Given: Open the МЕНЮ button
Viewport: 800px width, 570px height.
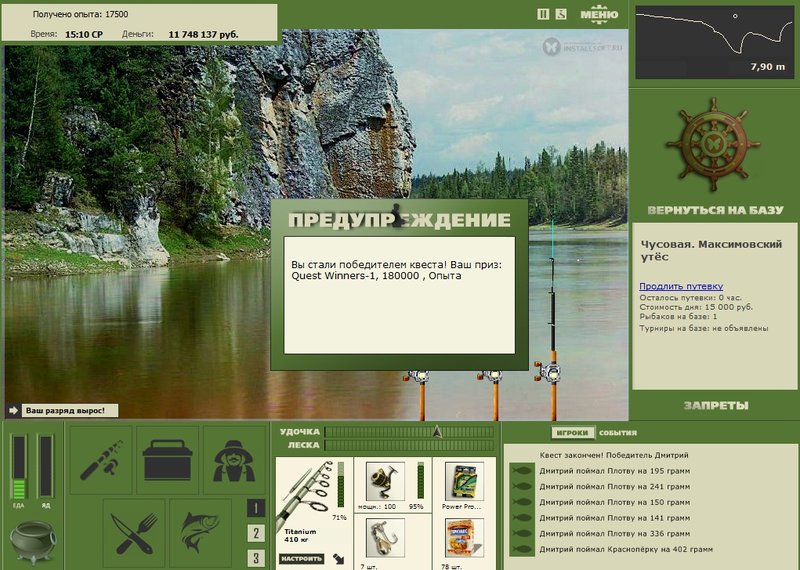Looking at the screenshot, I should [x=599, y=14].
